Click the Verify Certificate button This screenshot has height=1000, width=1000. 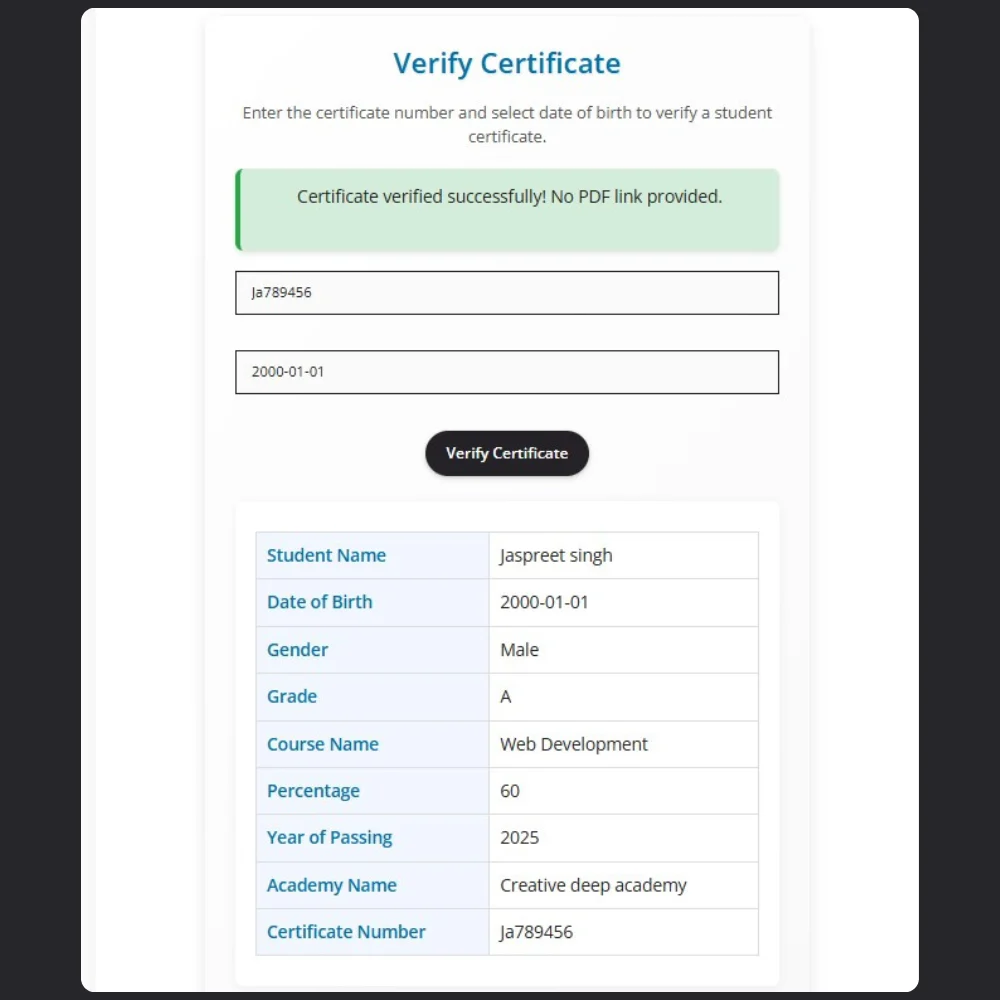pos(507,453)
